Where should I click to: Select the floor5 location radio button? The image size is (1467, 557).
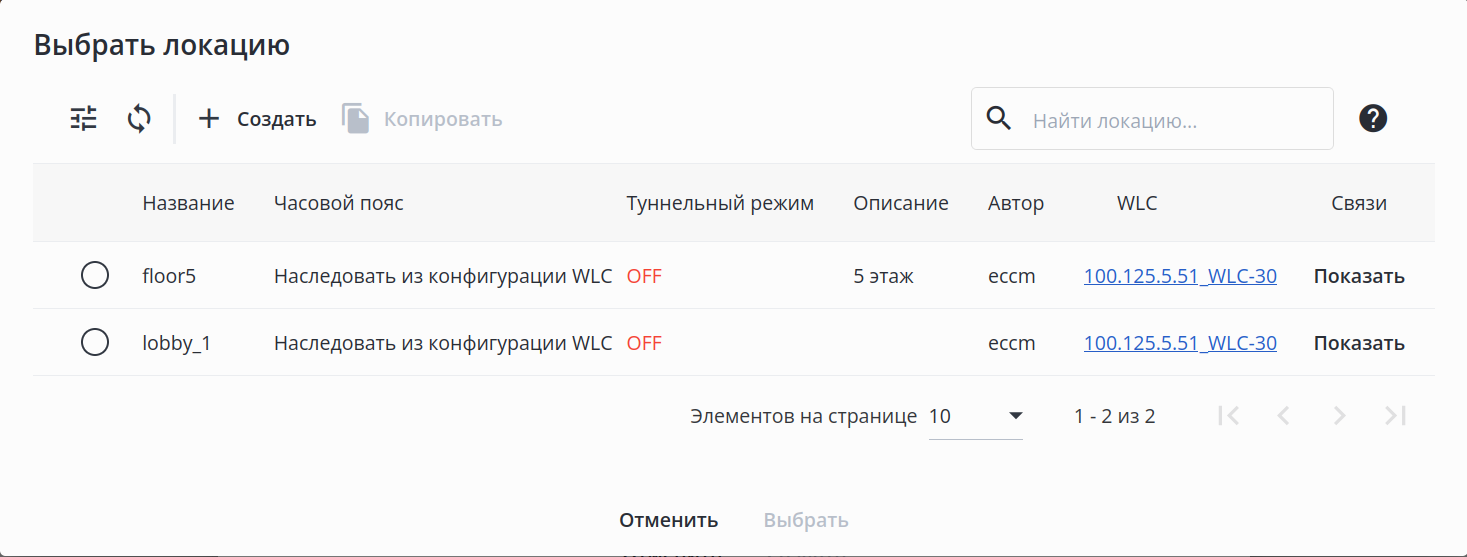click(x=95, y=275)
